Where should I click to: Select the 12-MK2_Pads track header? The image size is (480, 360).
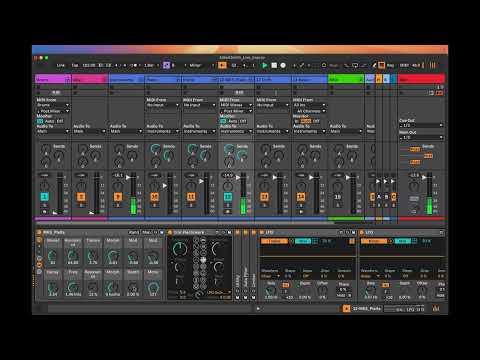point(236,80)
